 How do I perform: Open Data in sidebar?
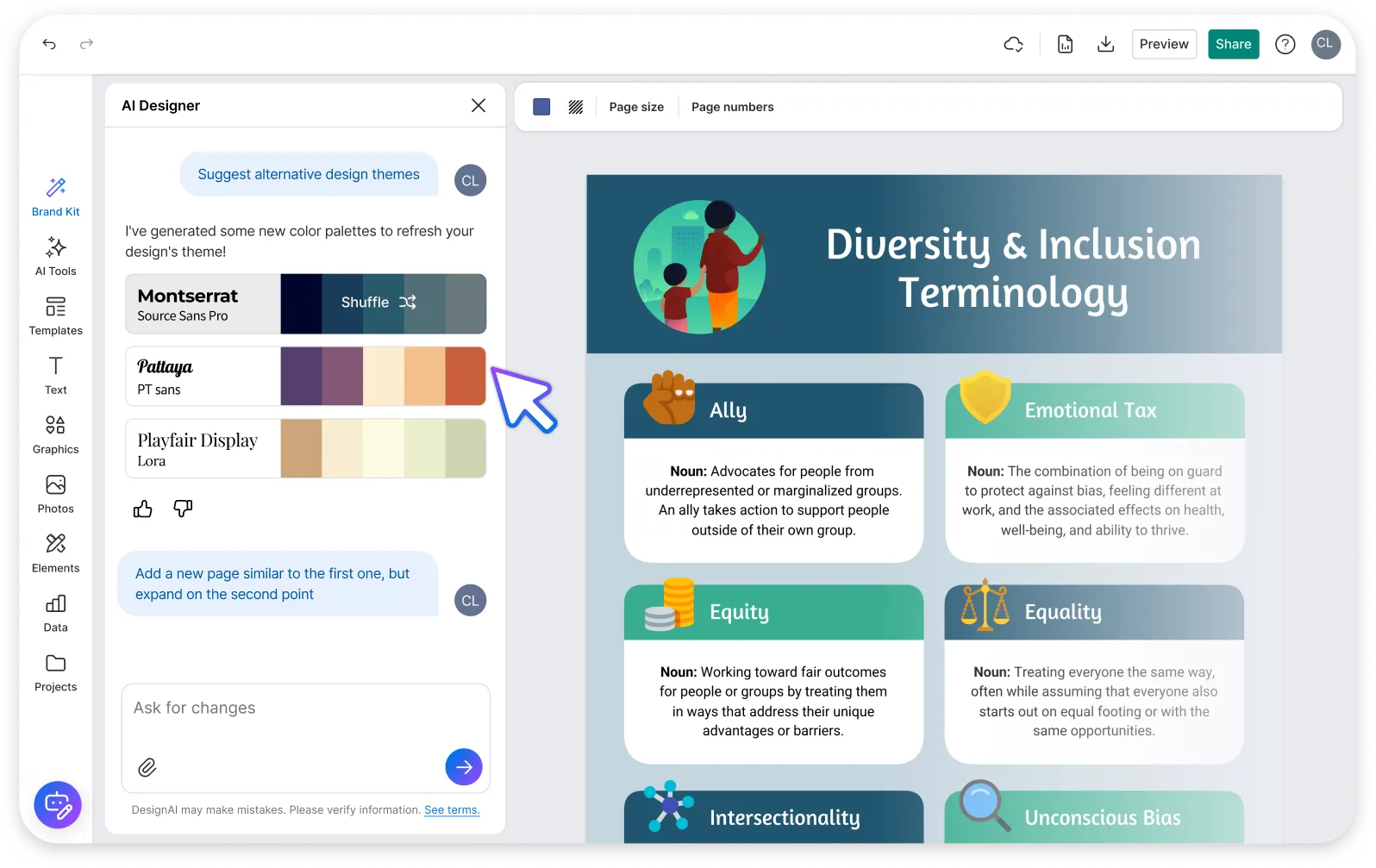point(56,614)
